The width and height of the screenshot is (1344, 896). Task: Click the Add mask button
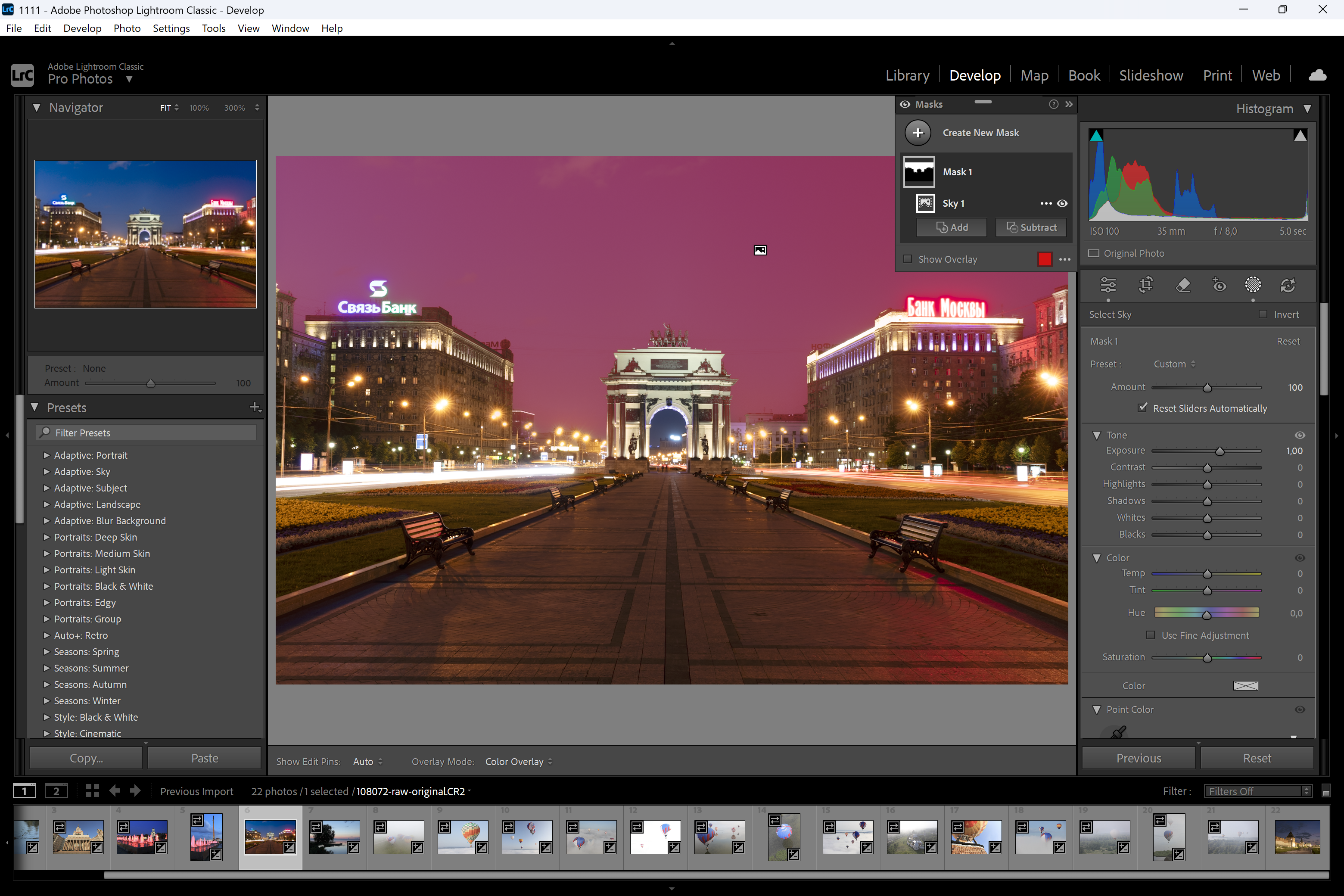952,227
